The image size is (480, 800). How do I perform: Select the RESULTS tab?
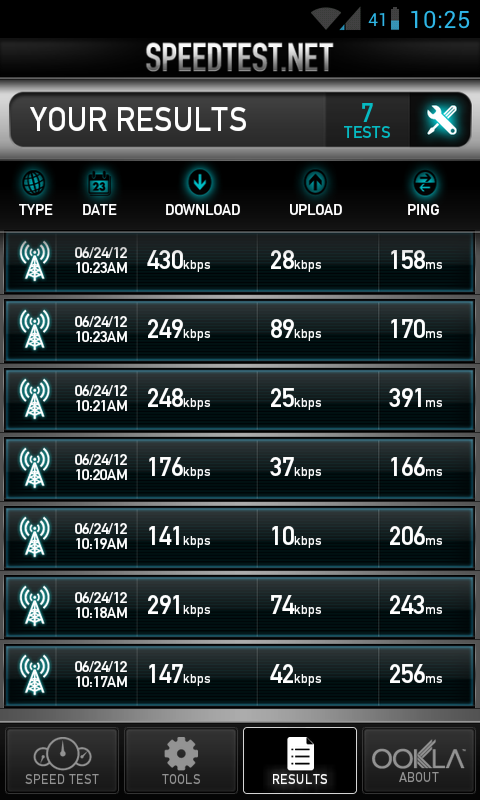click(300, 761)
